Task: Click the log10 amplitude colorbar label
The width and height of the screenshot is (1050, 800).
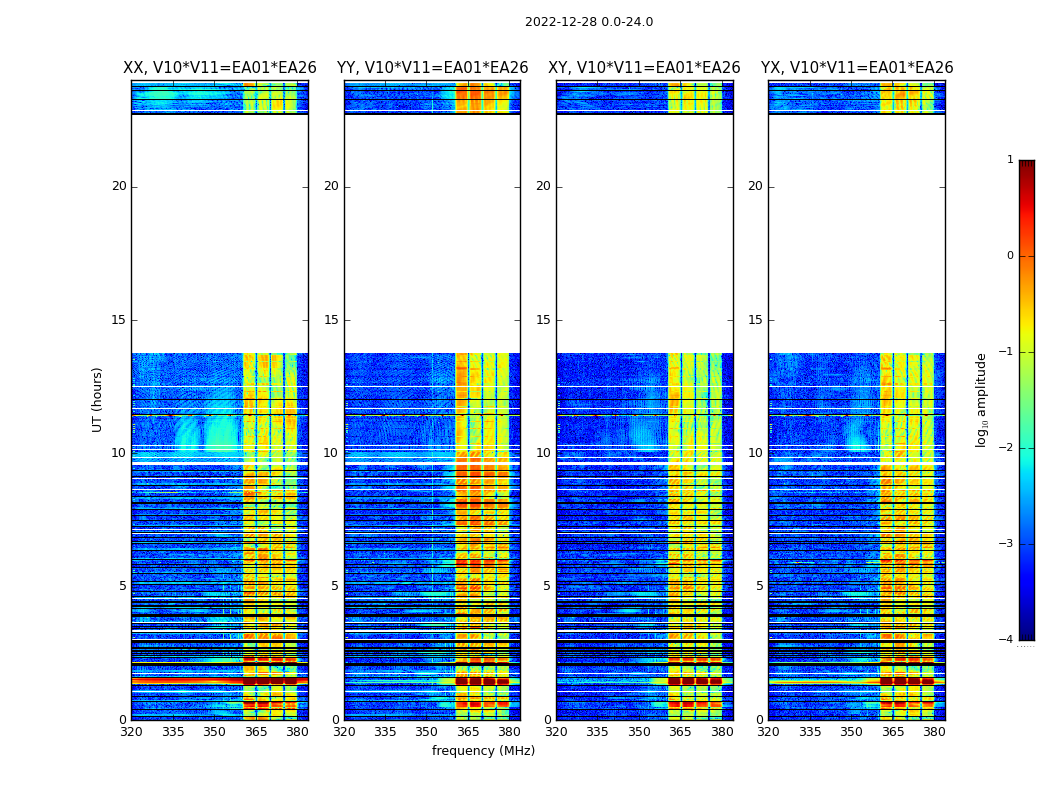Action: click(x=982, y=399)
